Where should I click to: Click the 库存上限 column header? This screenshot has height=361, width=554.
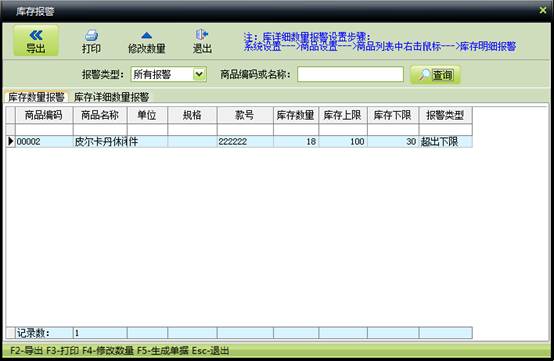(343, 115)
